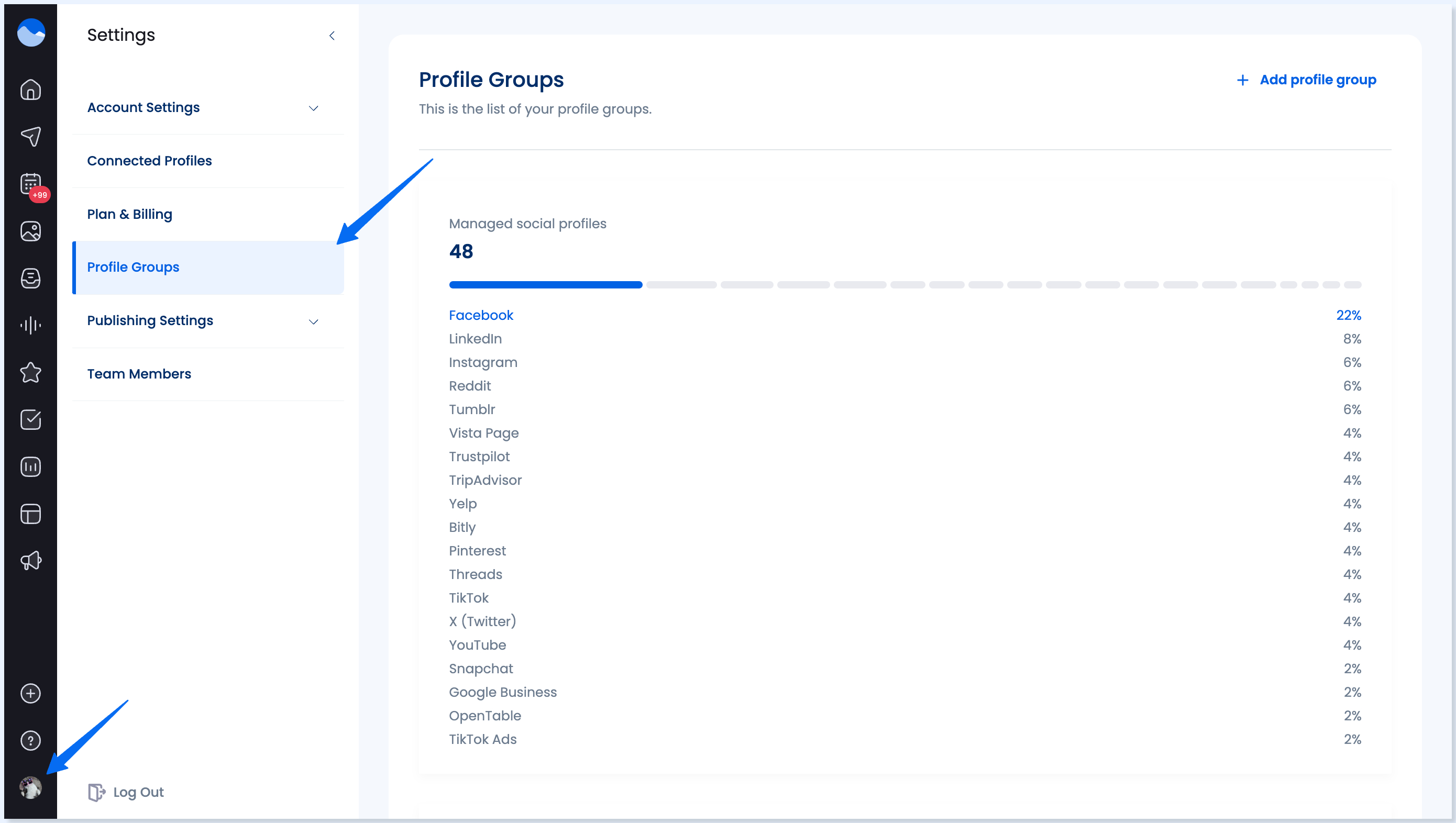The height and width of the screenshot is (823, 1456).
Task: Click the 22% value for Facebook
Action: coord(1349,315)
